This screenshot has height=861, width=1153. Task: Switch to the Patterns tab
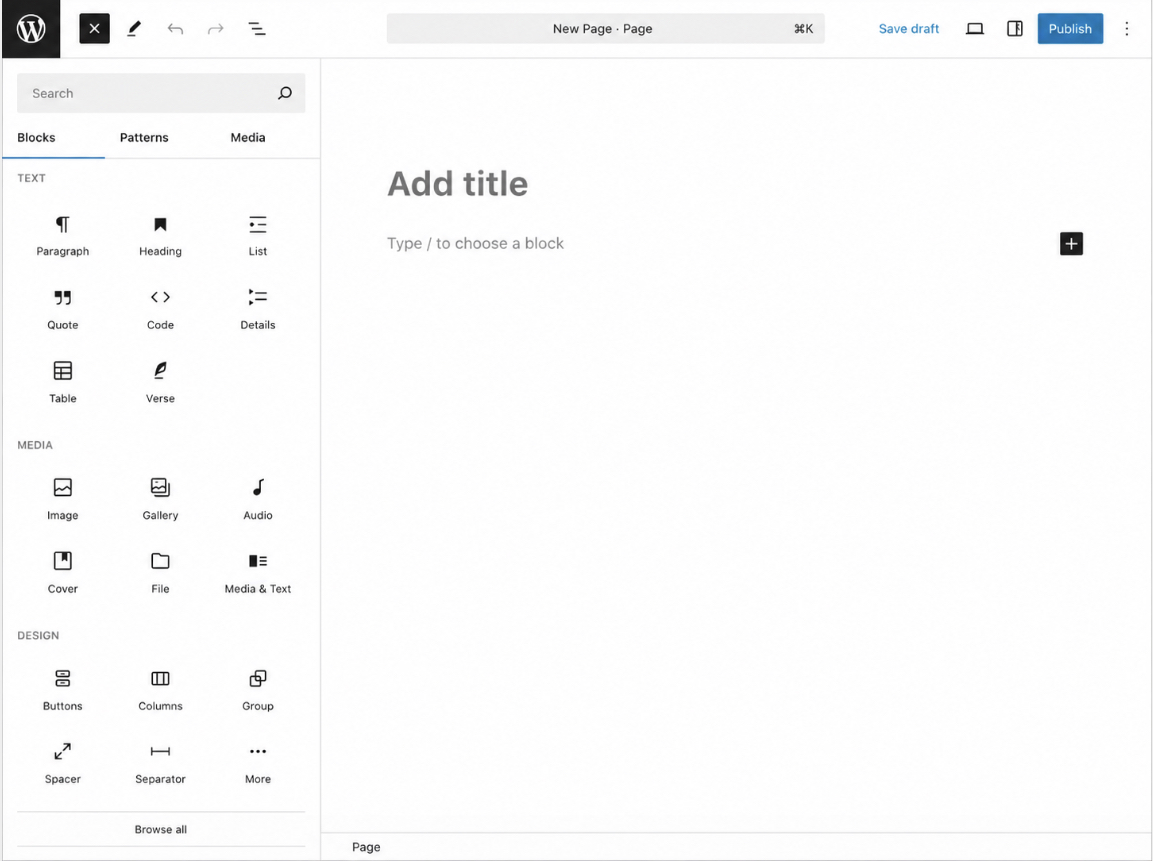coord(144,137)
